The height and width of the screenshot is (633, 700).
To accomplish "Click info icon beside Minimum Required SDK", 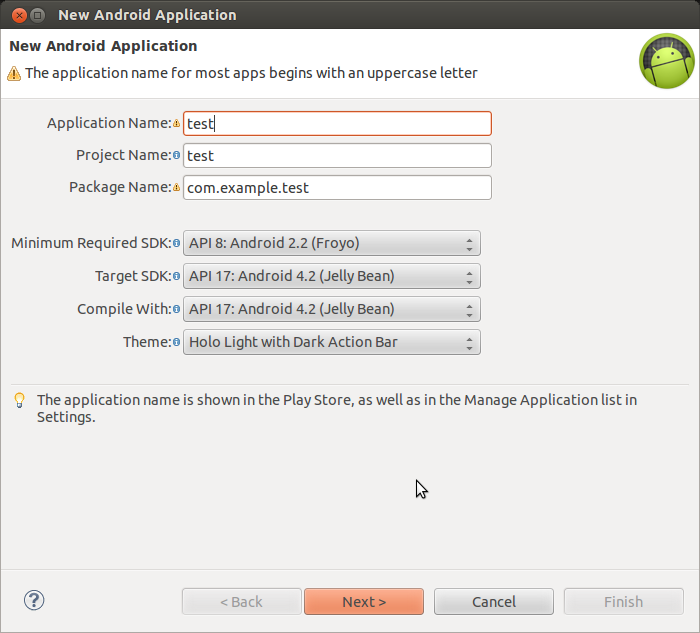I will [177, 243].
